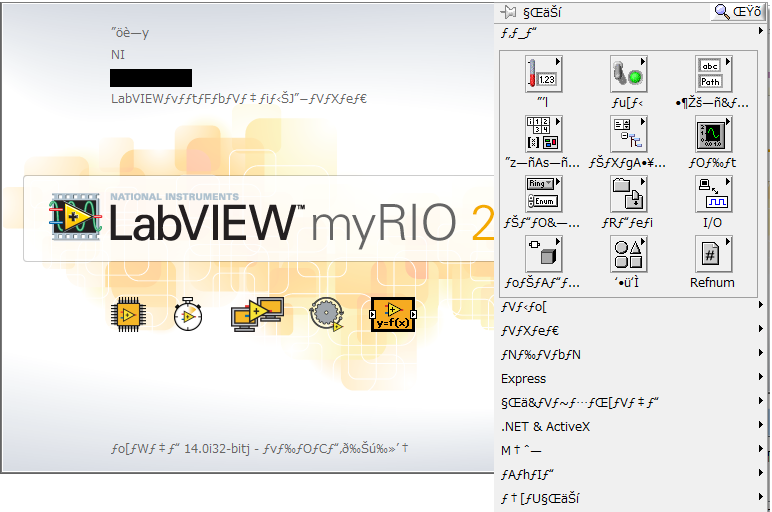The width and height of the screenshot is (772, 512).
Task: Click the gear with run arrow icon on splash
Action: click(326, 314)
